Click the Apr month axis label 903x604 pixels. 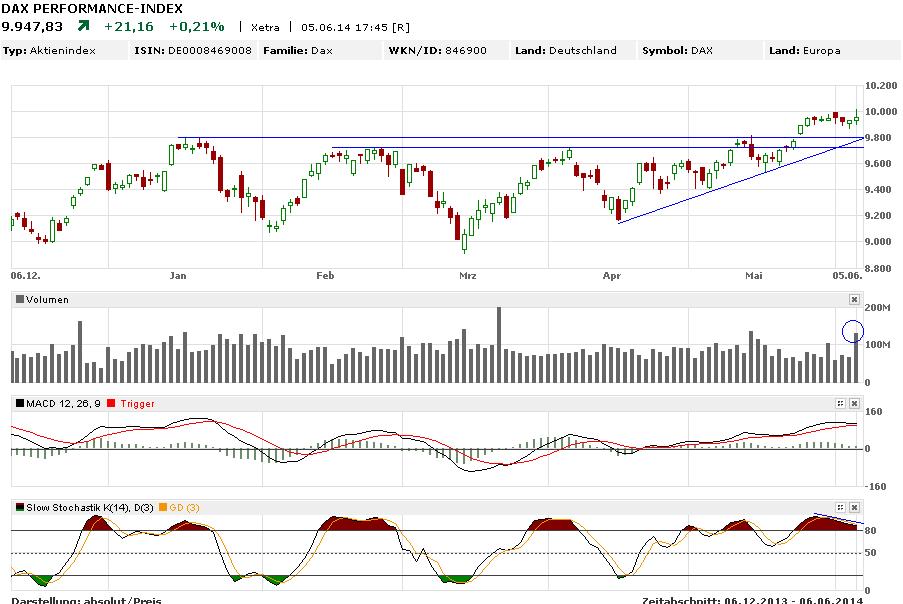(612, 276)
